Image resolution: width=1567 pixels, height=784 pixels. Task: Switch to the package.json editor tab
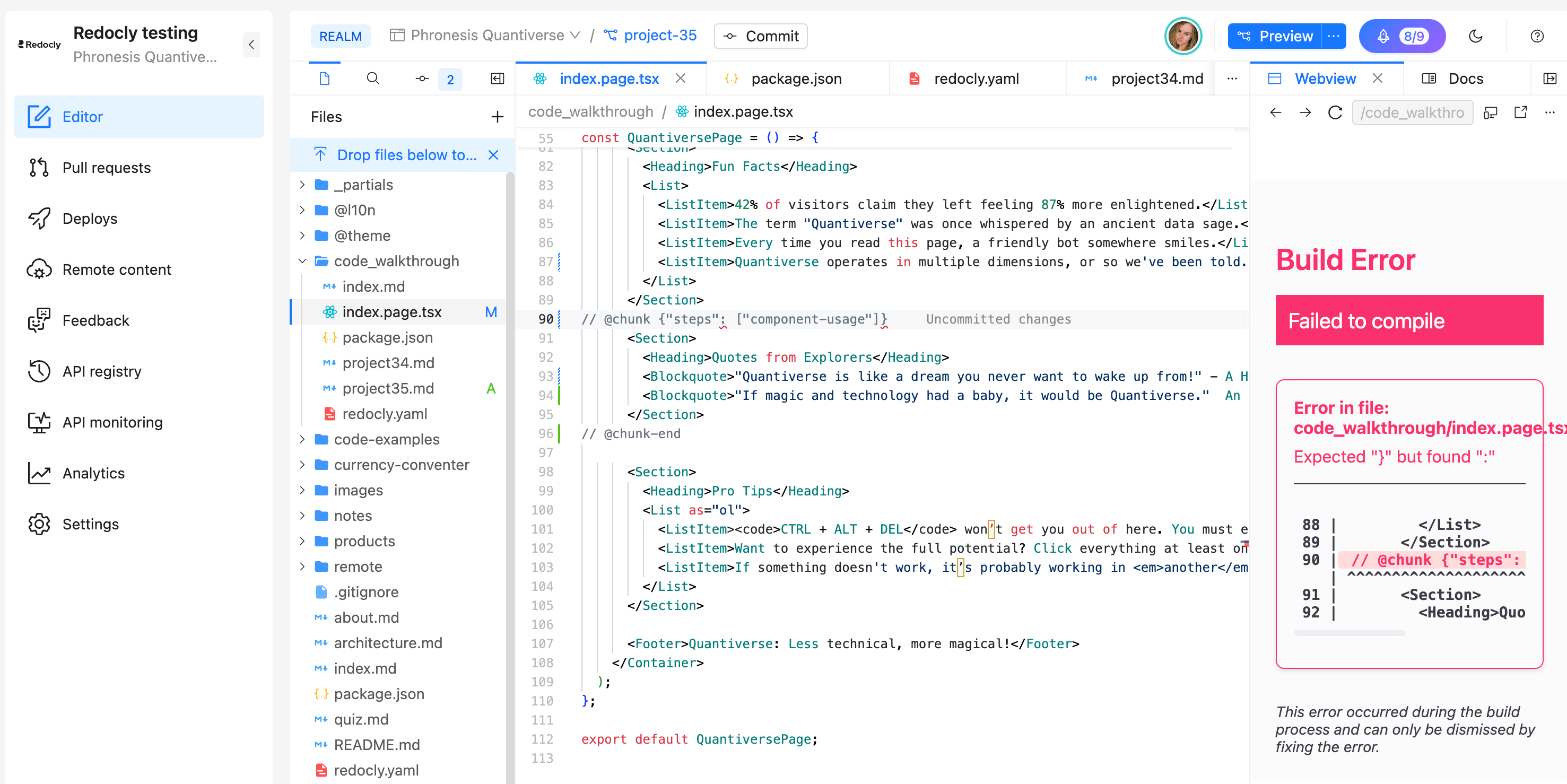click(x=796, y=79)
